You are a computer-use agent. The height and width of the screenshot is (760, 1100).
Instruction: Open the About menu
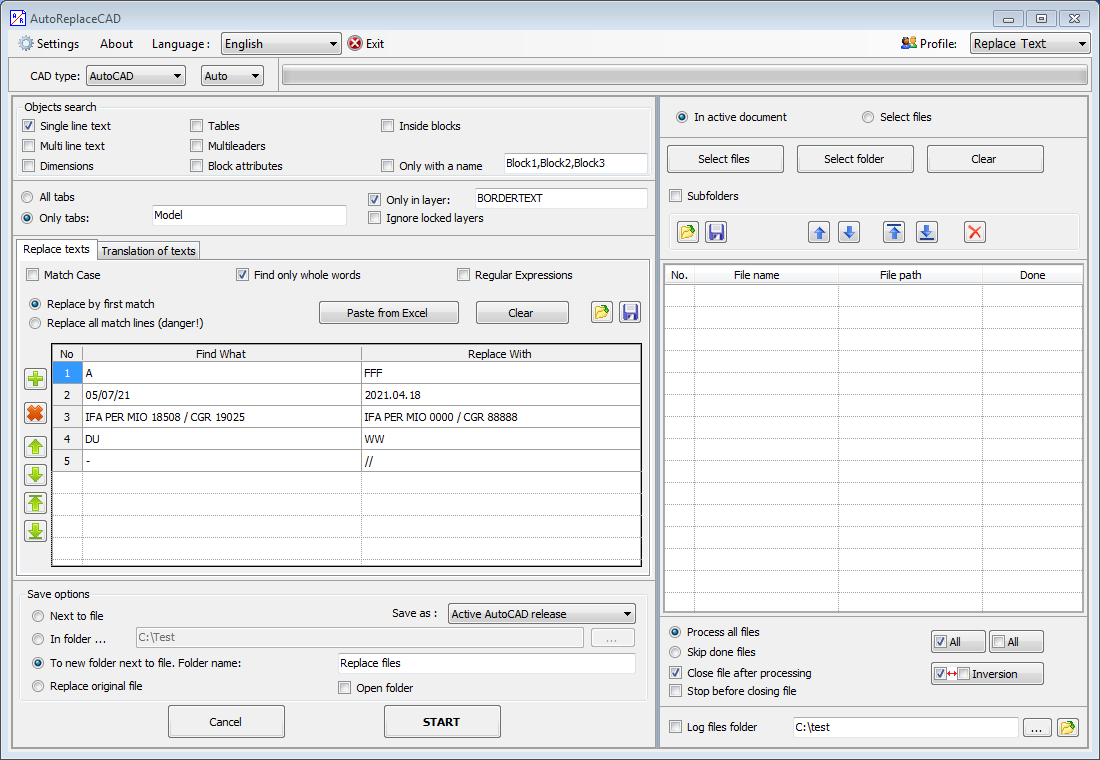coord(116,44)
